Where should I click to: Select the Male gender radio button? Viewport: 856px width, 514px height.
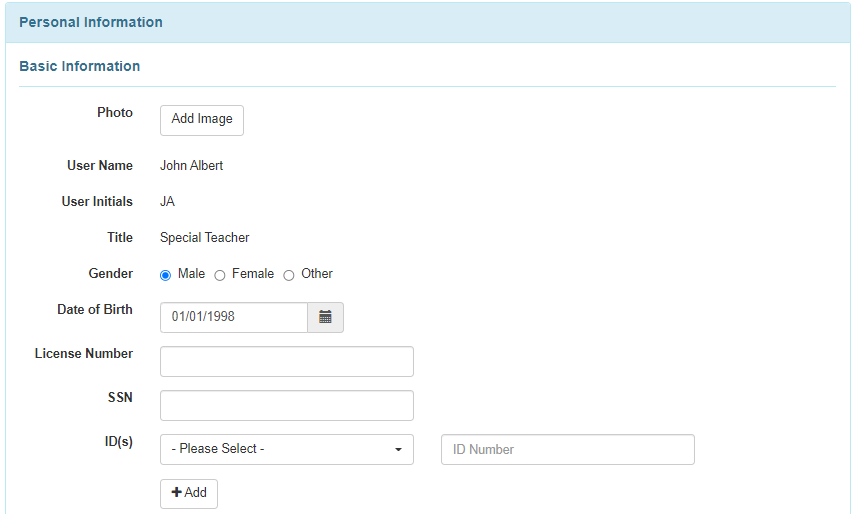click(166, 275)
